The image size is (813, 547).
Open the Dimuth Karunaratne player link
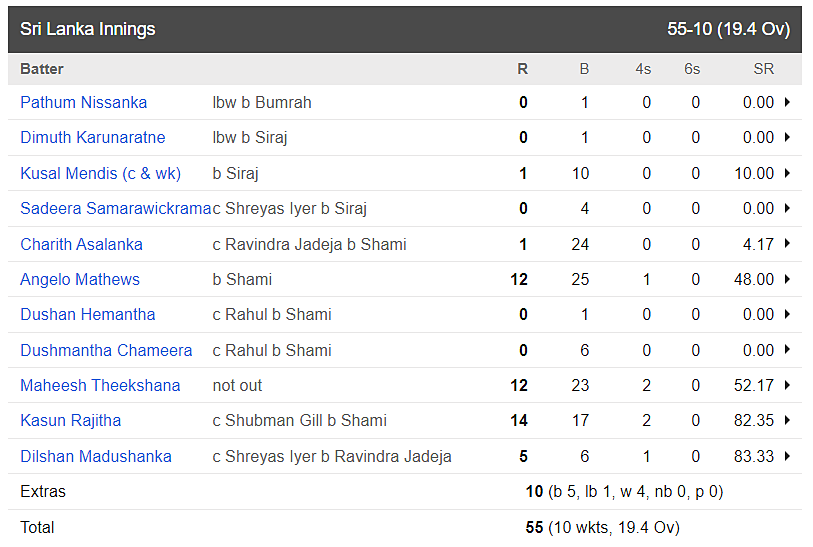92,137
